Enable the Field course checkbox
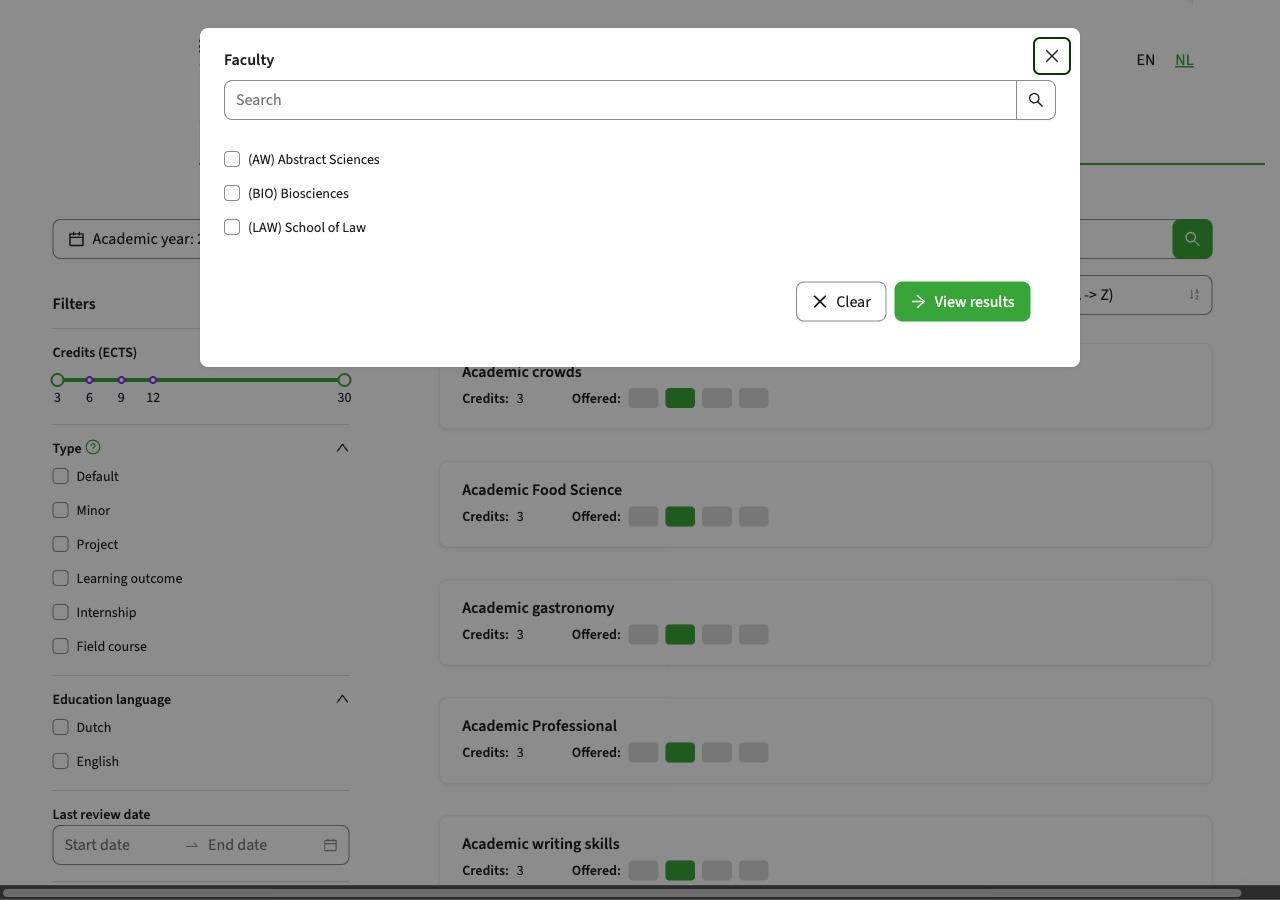The width and height of the screenshot is (1280, 900). pos(61,646)
